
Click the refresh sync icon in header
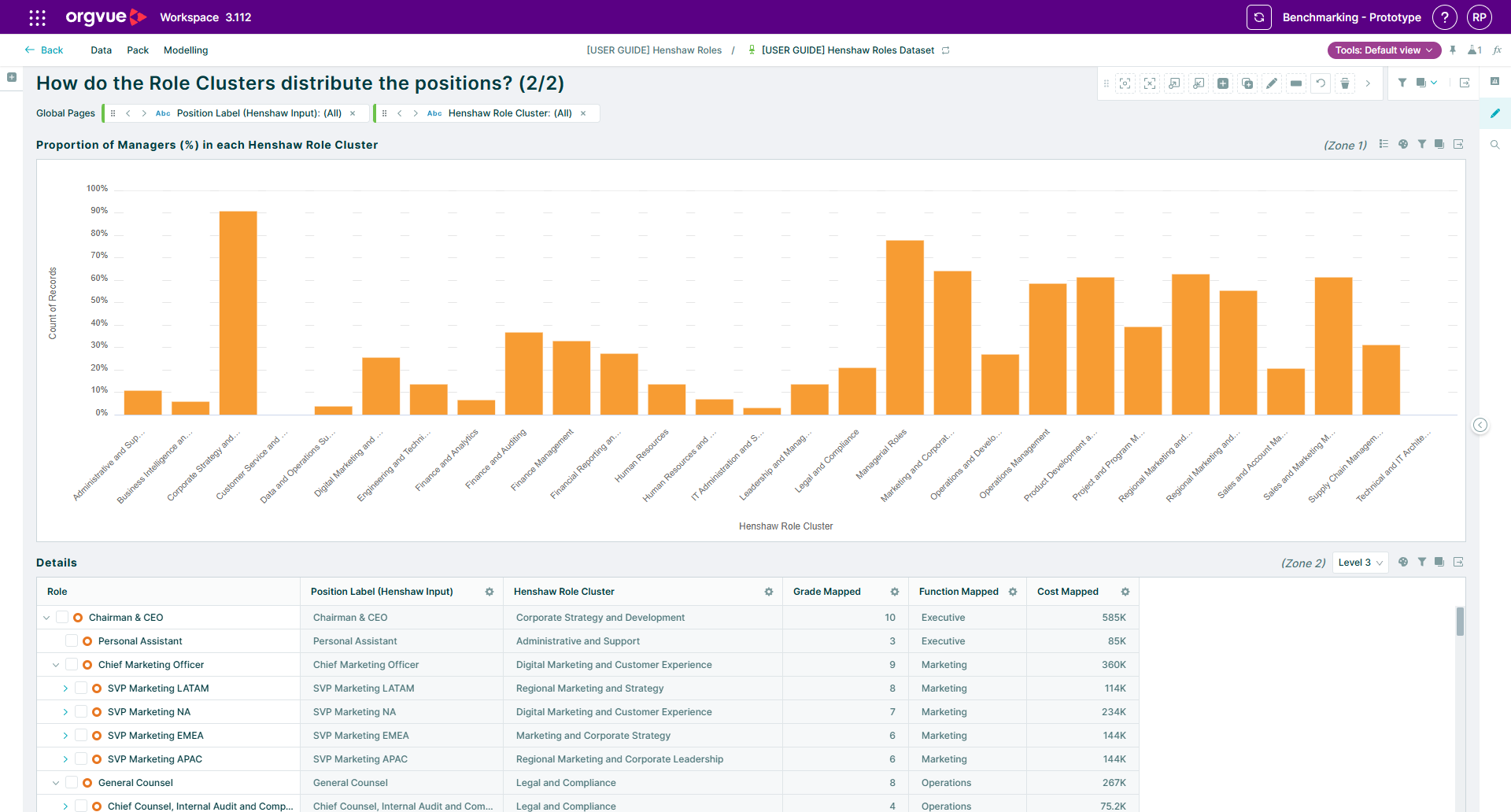[x=1259, y=17]
